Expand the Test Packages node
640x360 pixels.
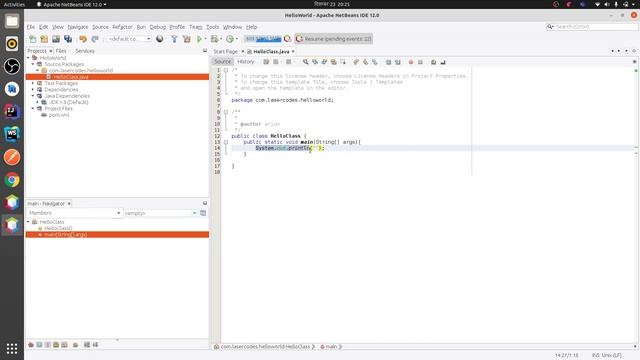(33, 83)
